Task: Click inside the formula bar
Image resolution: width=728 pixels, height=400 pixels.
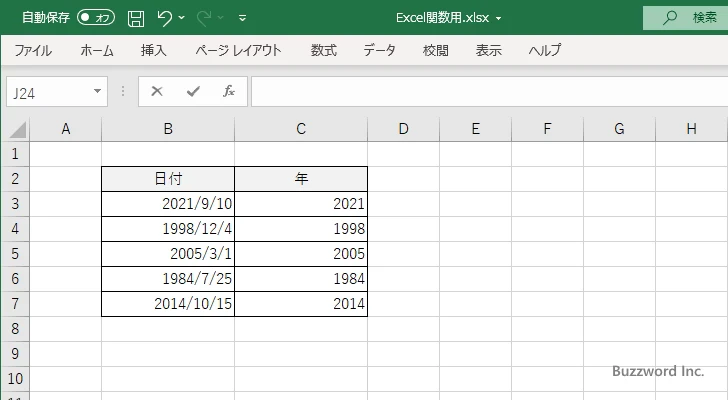Action: (x=489, y=92)
